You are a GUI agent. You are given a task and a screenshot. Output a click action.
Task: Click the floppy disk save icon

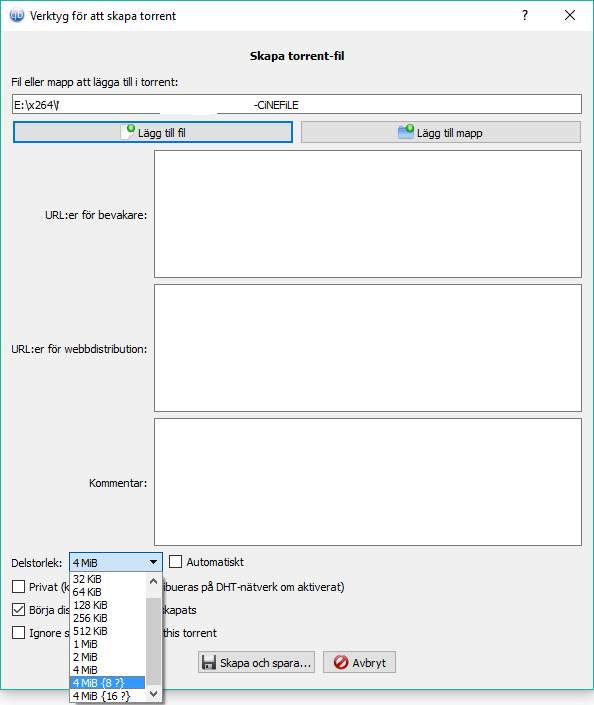(209, 662)
